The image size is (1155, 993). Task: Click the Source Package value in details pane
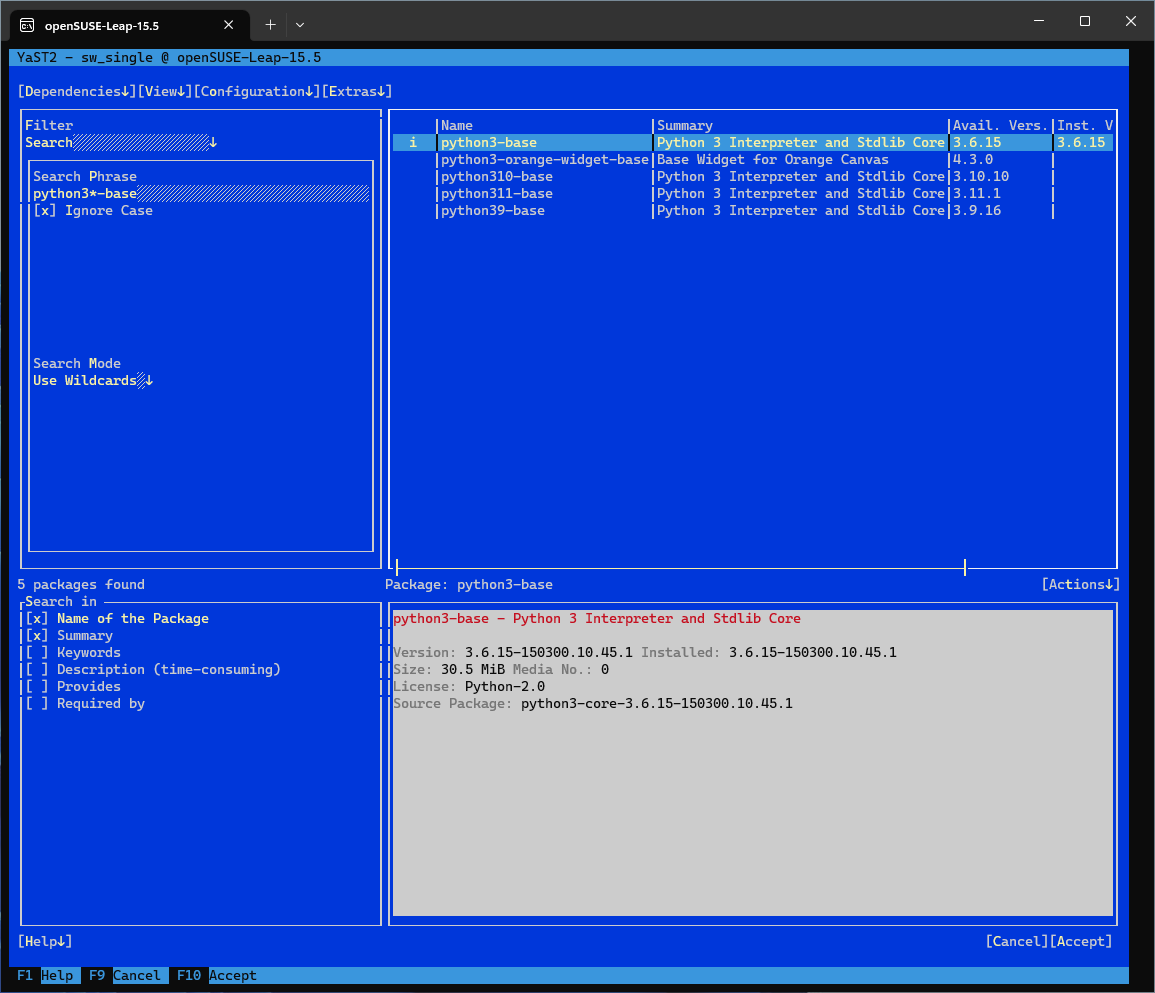pyautogui.click(x=656, y=703)
